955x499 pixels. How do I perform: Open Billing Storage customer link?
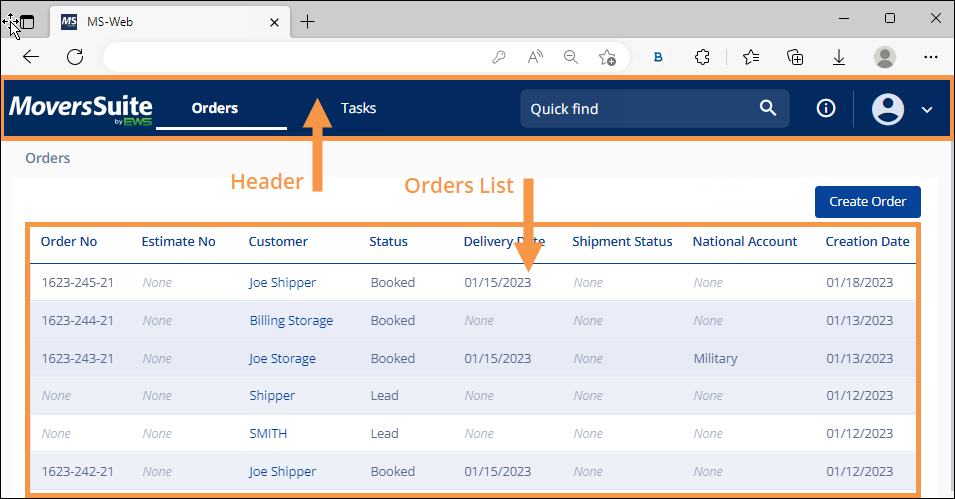tap(291, 321)
